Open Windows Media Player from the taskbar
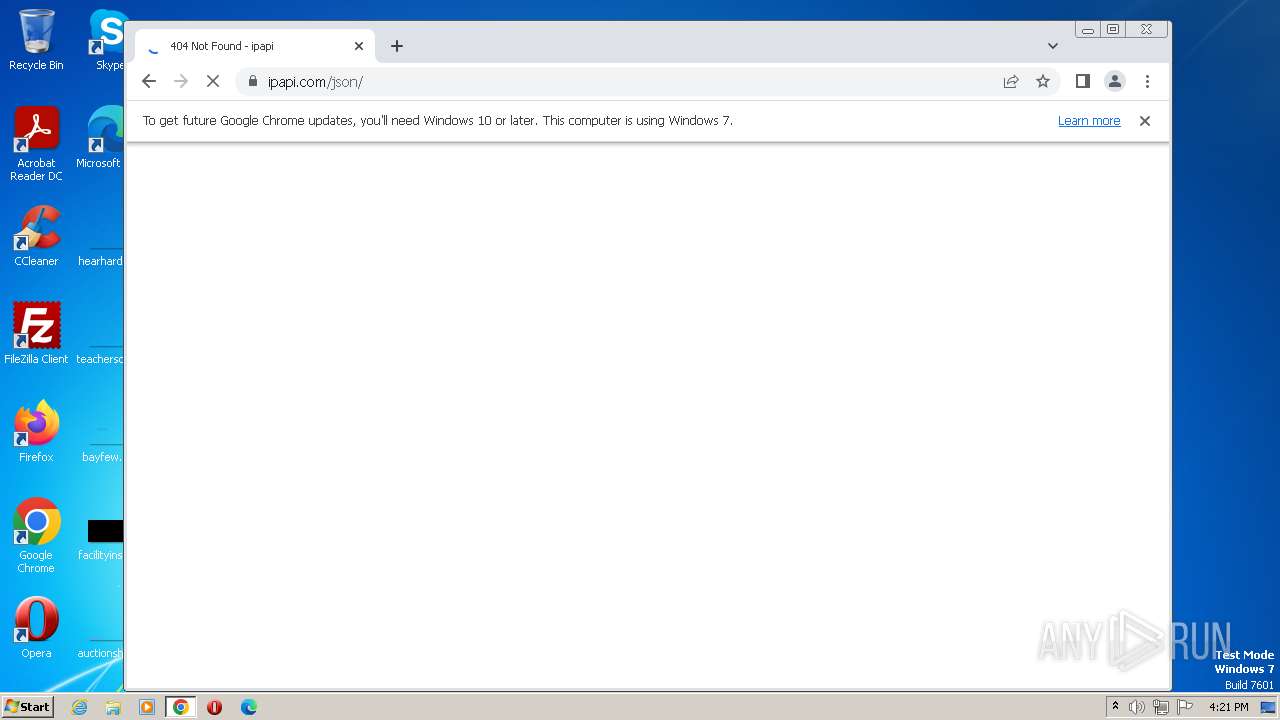The image size is (1280, 720). tap(147, 707)
